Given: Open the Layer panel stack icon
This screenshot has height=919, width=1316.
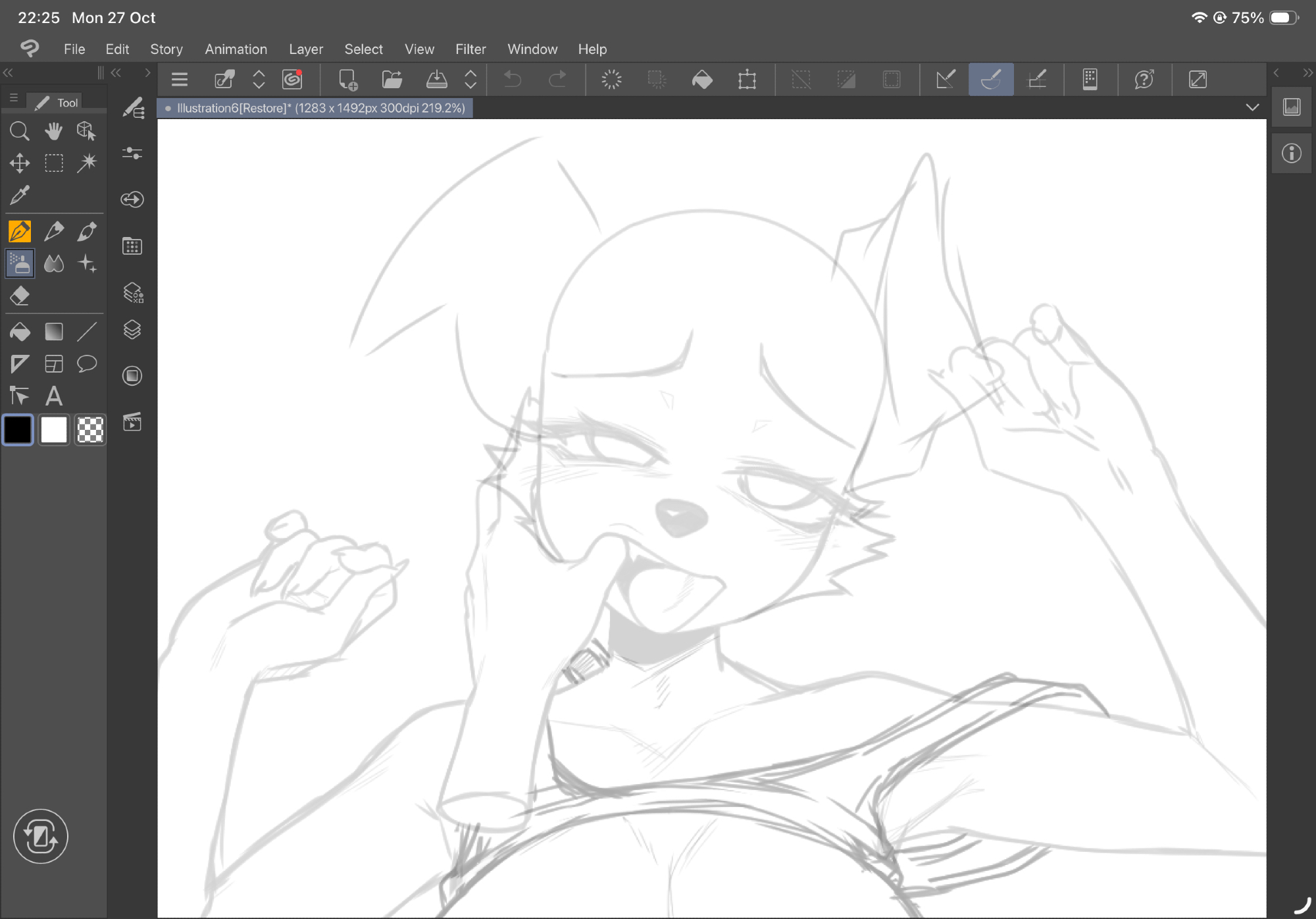Looking at the screenshot, I should 132,330.
